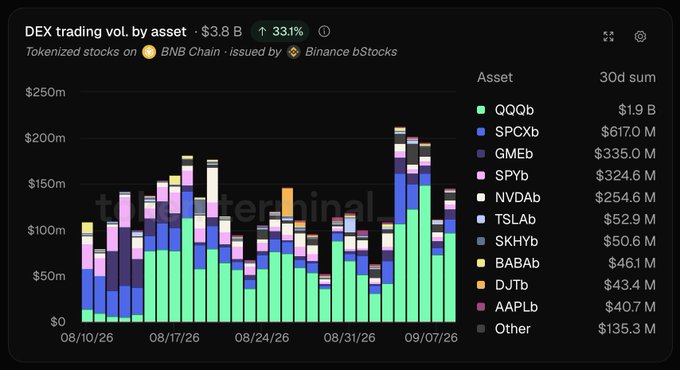Click the Asset column header
Viewport: 680px width, 370px height.
tap(495, 77)
